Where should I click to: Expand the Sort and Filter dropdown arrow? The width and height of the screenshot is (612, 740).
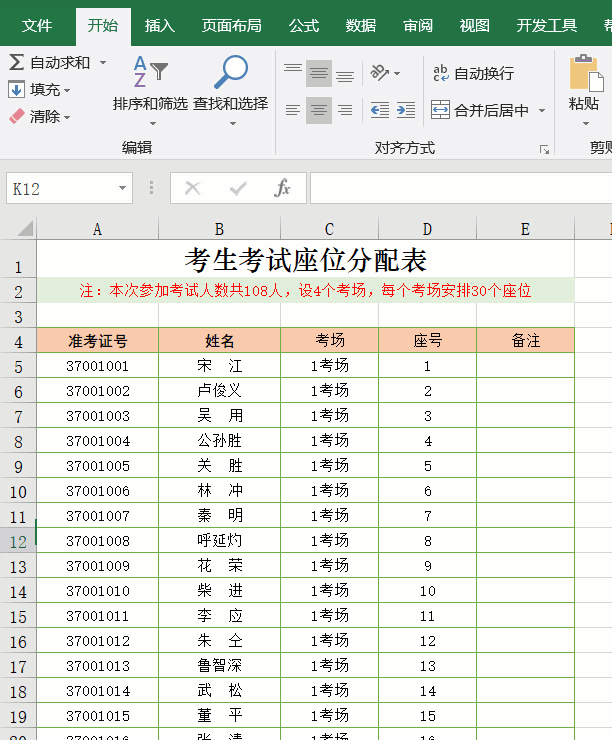tap(152, 124)
